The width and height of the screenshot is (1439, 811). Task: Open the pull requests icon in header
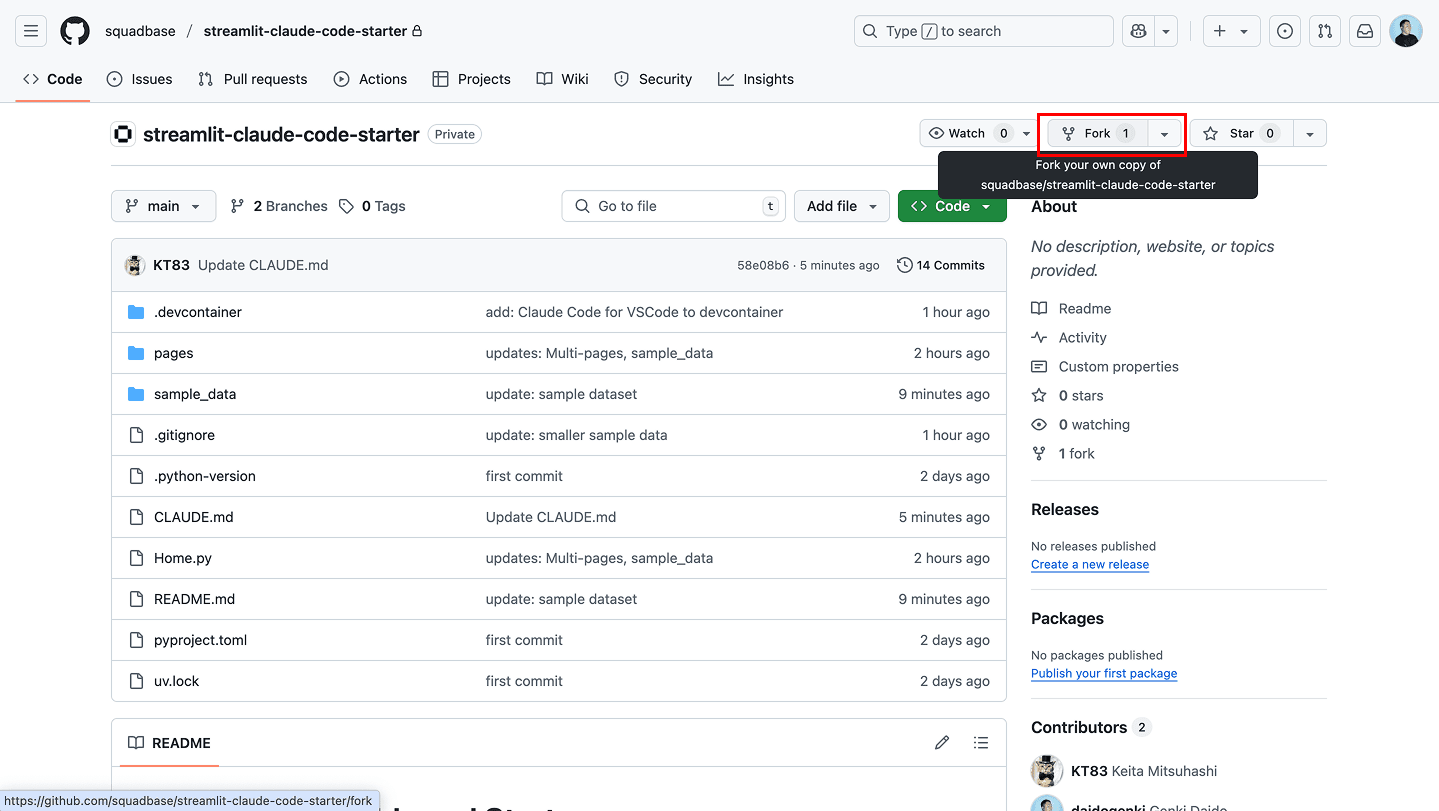[x=1324, y=31]
